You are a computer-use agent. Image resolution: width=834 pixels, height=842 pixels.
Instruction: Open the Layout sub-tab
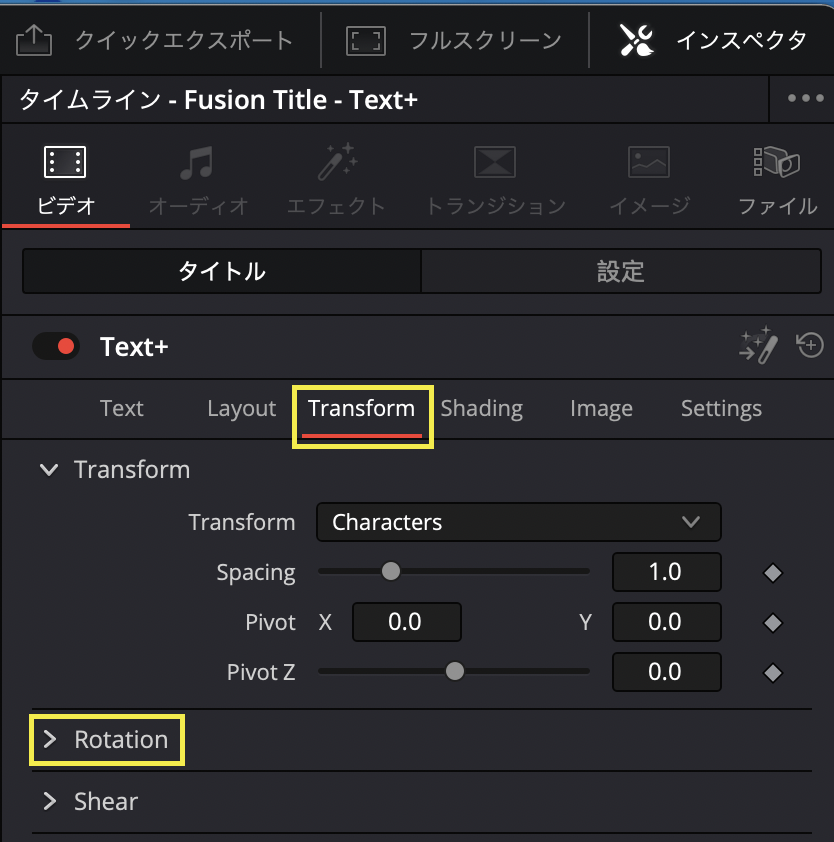tap(242, 409)
